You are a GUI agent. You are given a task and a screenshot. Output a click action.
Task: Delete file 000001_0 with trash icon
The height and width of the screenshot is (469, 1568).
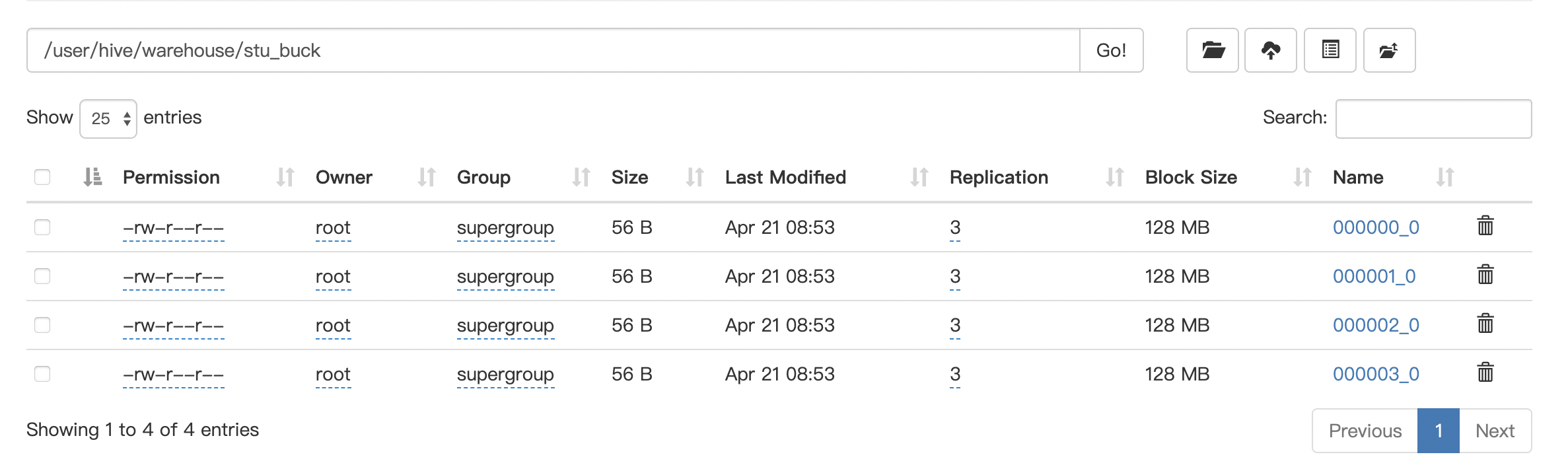(1485, 275)
